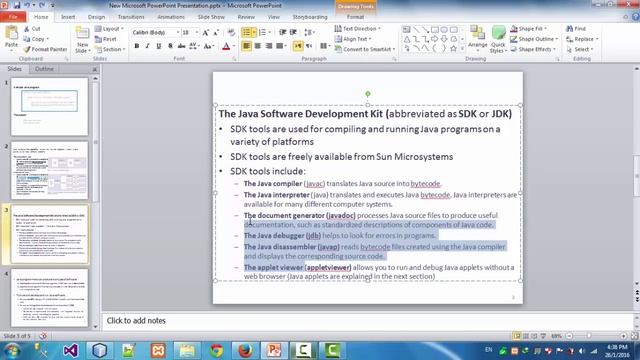640x360 pixels.
Task: Click the spell check icon in status bar
Action: click(x=43, y=336)
